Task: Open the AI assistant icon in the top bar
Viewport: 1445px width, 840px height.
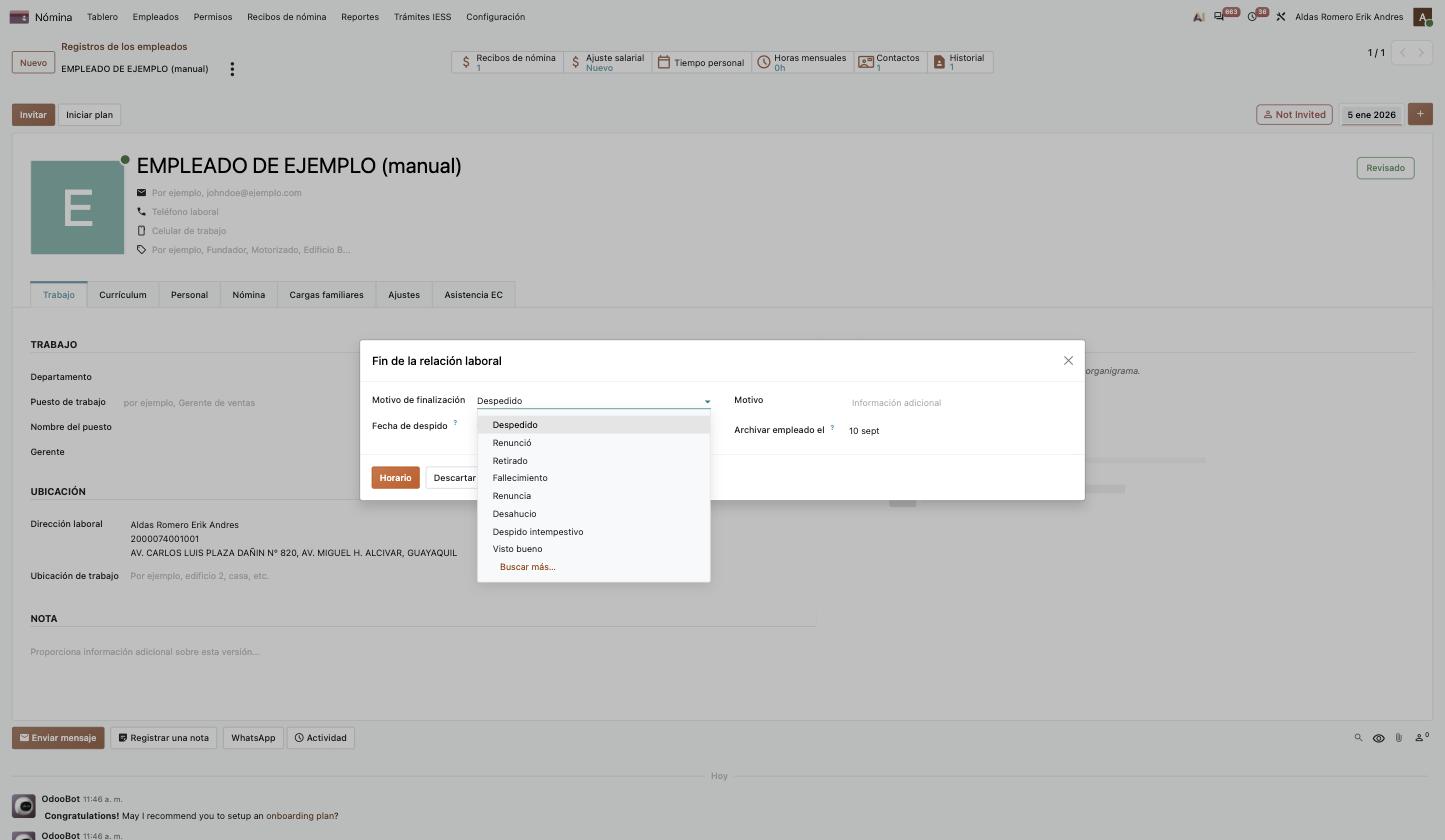Action: tap(1198, 17)
